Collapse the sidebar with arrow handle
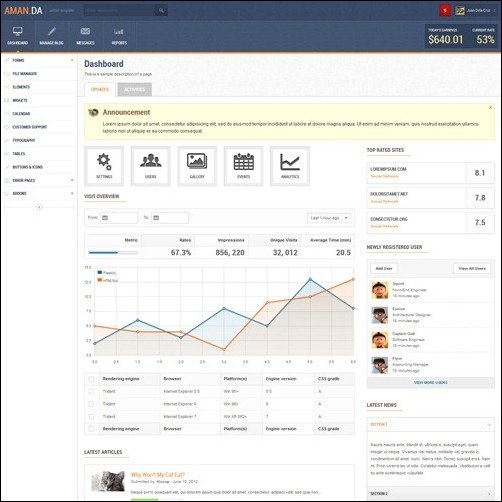The height and width of the screenshot is (502, 502). [39, 207]
